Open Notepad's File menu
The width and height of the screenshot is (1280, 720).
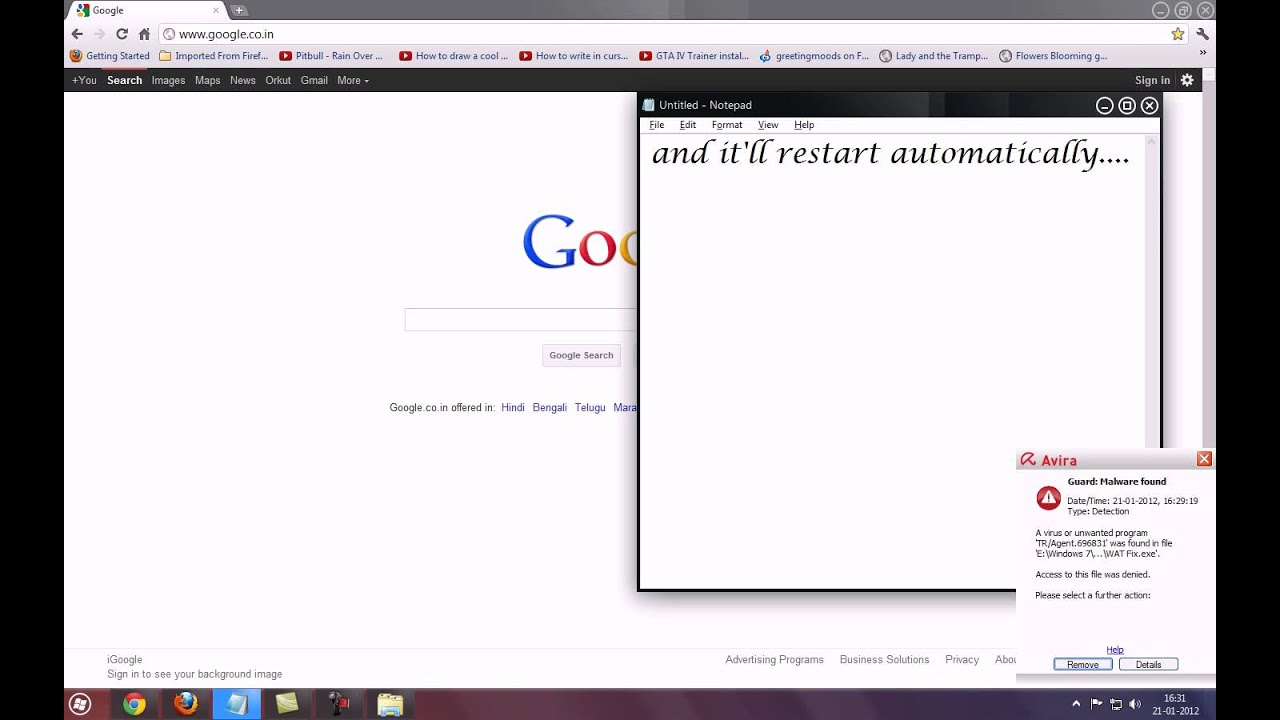coord(656,125)
